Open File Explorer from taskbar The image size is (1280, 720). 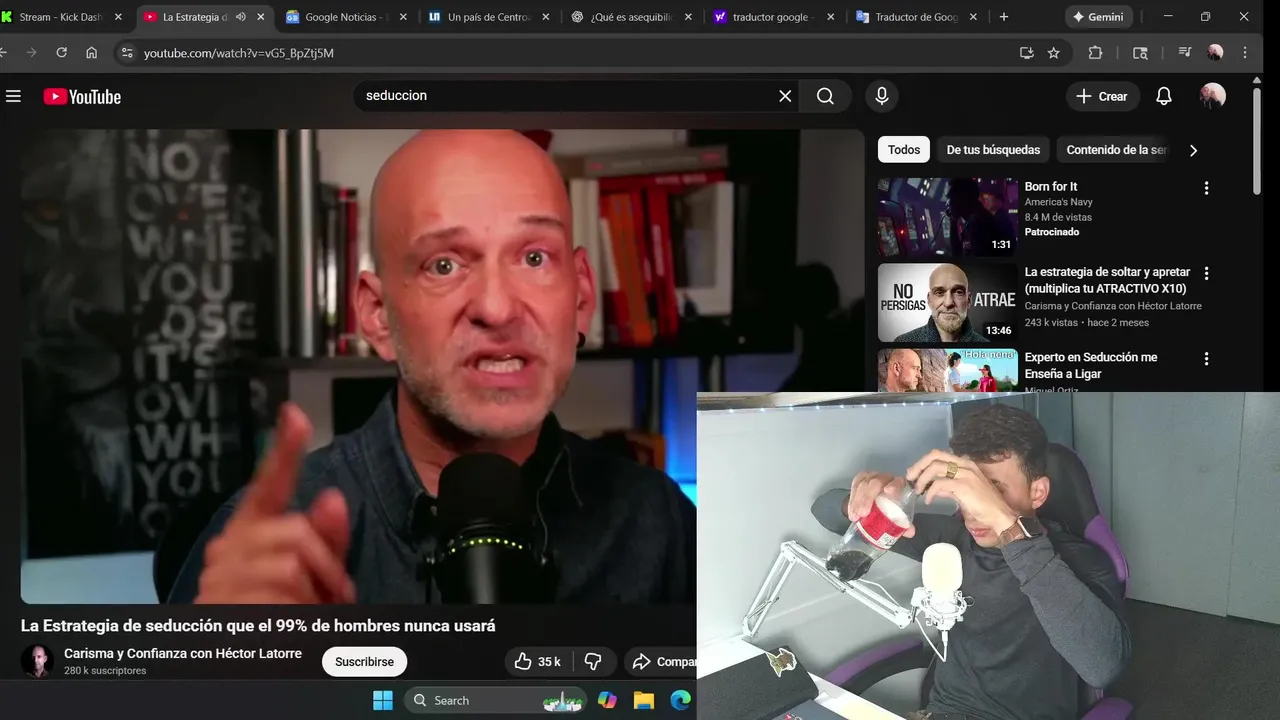[x=643, y=700]
